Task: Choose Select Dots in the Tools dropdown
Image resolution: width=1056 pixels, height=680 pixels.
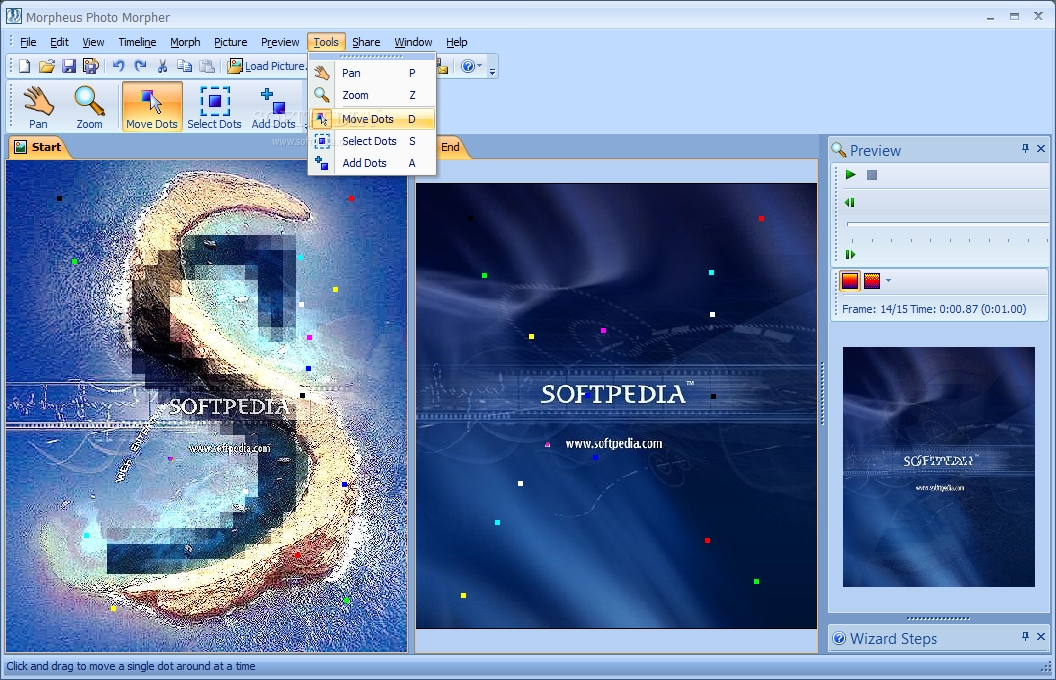Action: pyautogui.click(x=372, y=141)
